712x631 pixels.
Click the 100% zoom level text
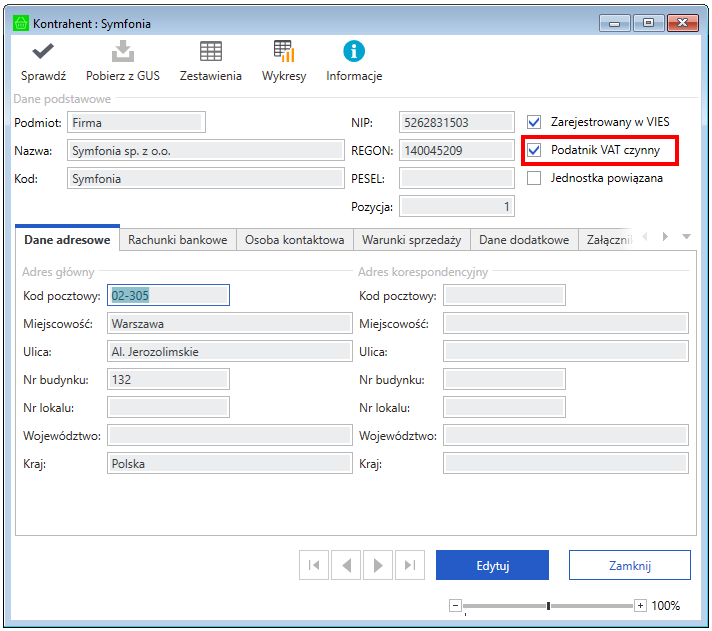point(665,606)
